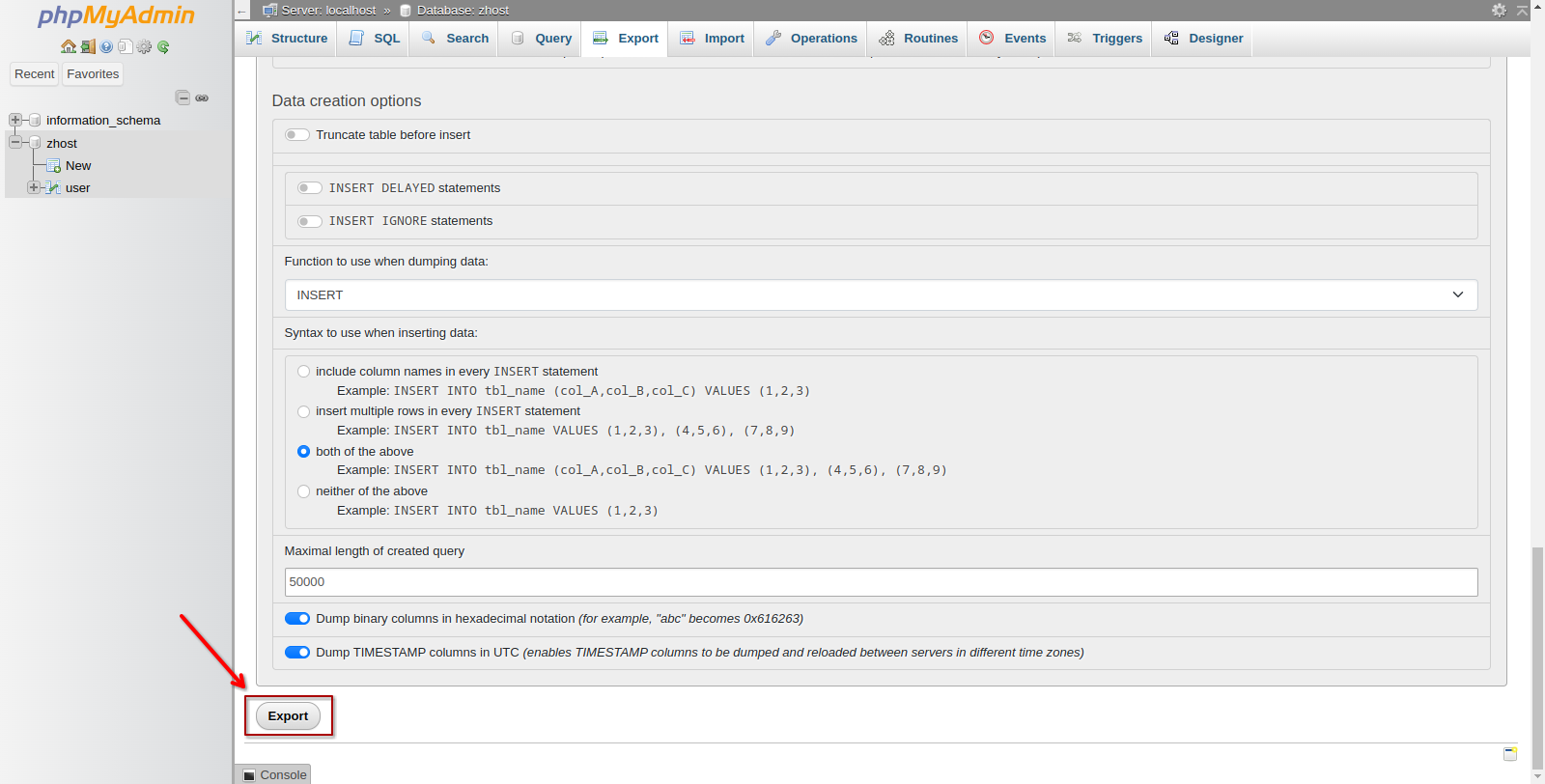The image size is (1545, 784).
Task: Click the maximal query length field
Action: click(881, 582)
